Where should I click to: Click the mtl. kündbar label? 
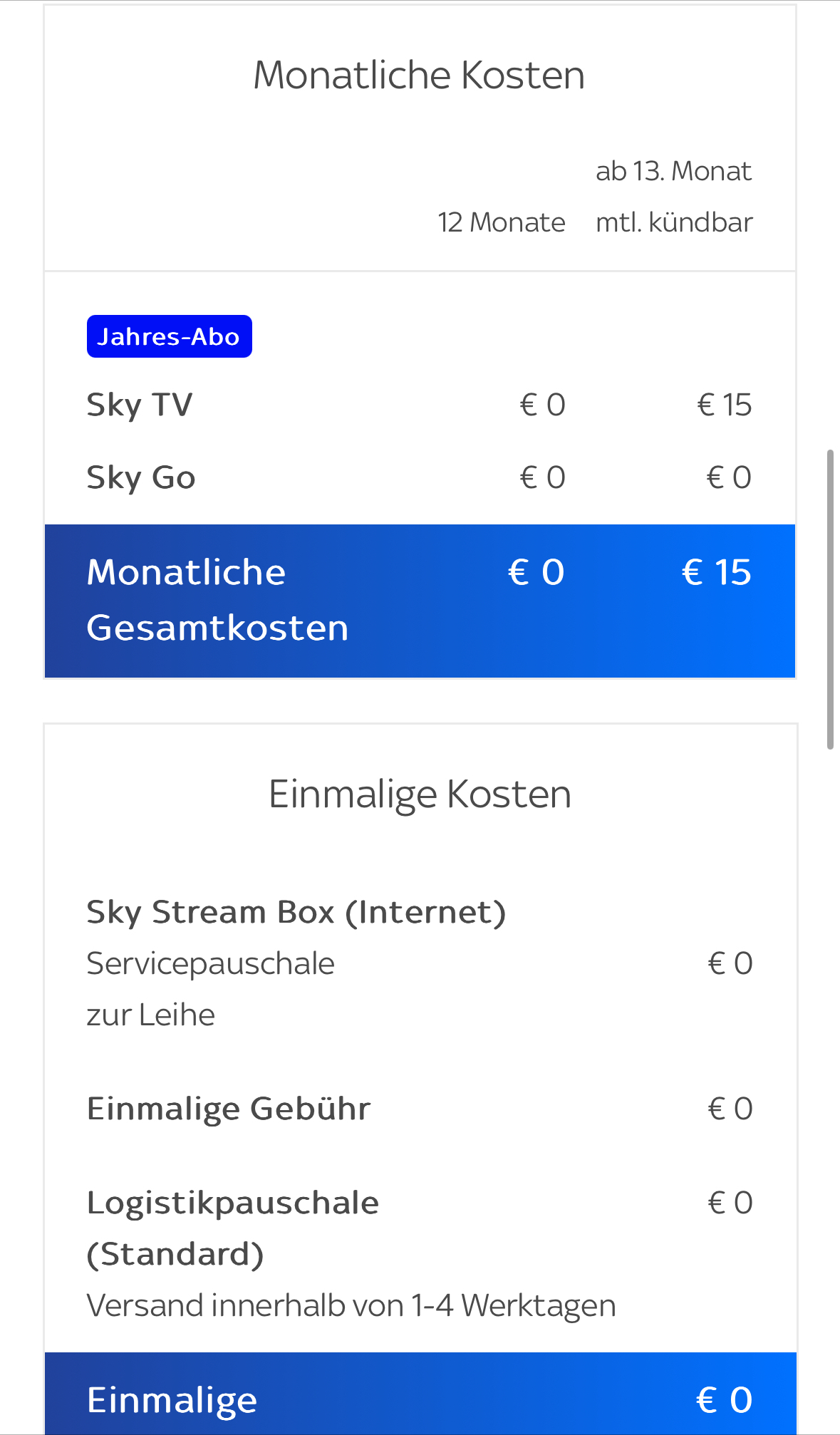674,222
